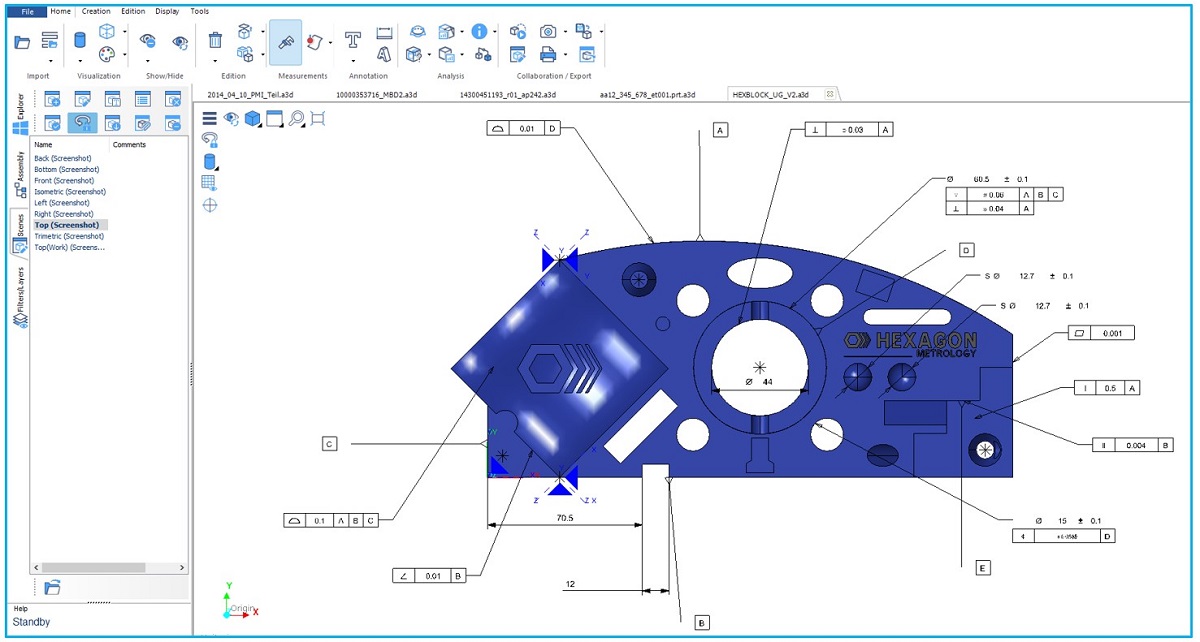The height and width of the screenshot is (642, 1200).
Task: Open the color palette tool in Visualization
Action: (x=107, y=53)
